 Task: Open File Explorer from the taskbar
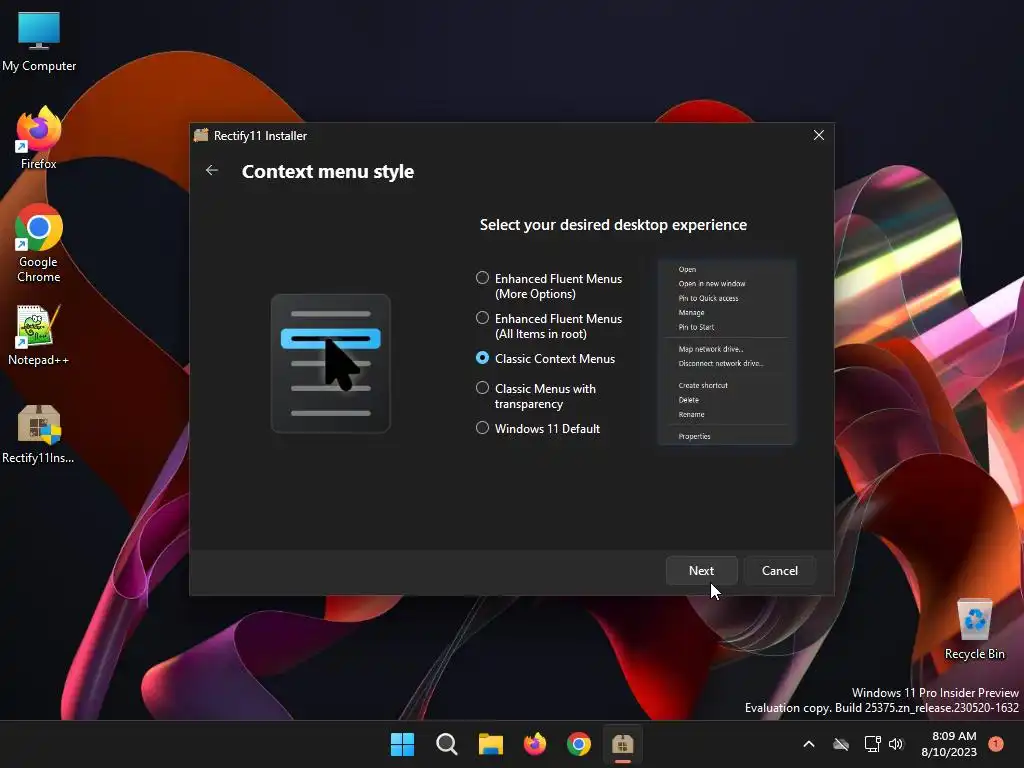[490, 744]
